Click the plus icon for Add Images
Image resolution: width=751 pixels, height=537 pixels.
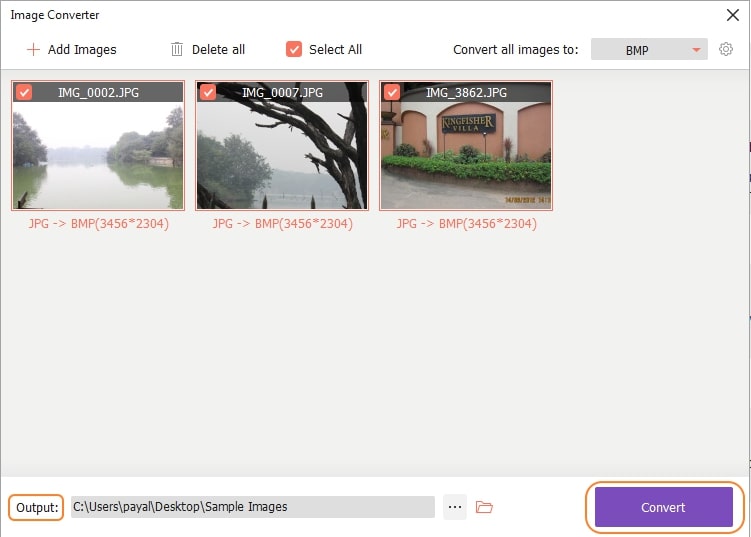click(33, 49)
